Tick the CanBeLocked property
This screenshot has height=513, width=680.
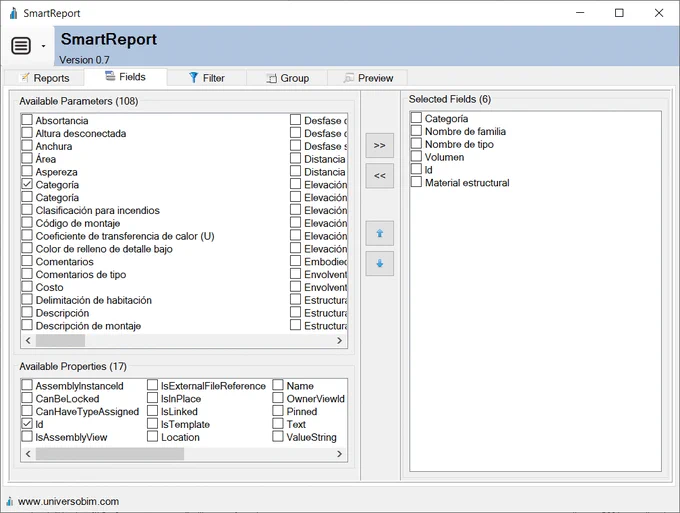[27, 398]
